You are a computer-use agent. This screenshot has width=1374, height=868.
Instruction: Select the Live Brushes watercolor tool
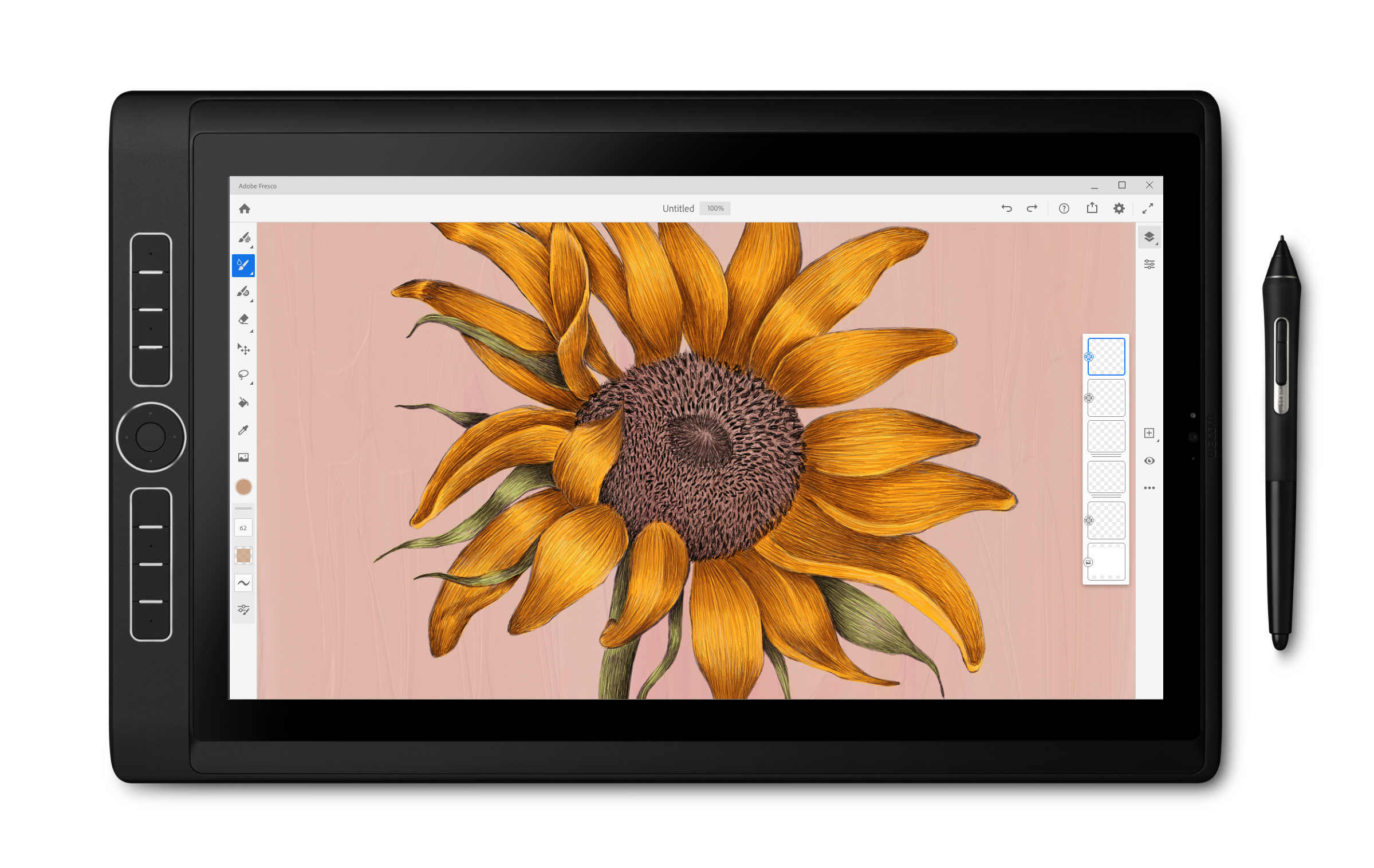(243, 266)
